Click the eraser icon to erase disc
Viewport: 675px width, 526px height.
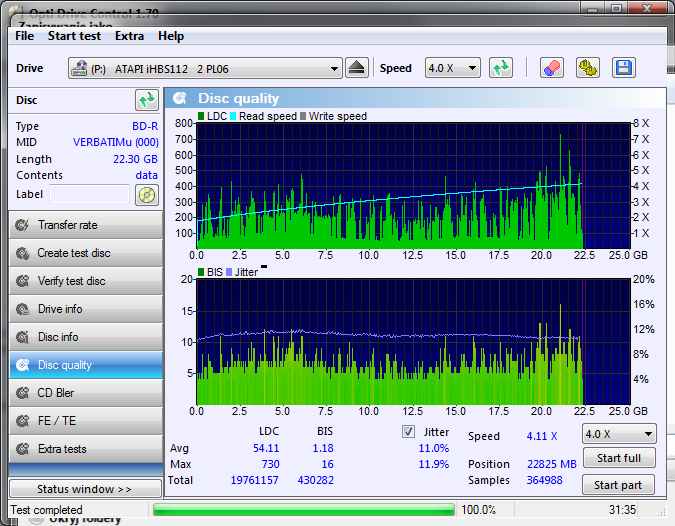(551, 68)
